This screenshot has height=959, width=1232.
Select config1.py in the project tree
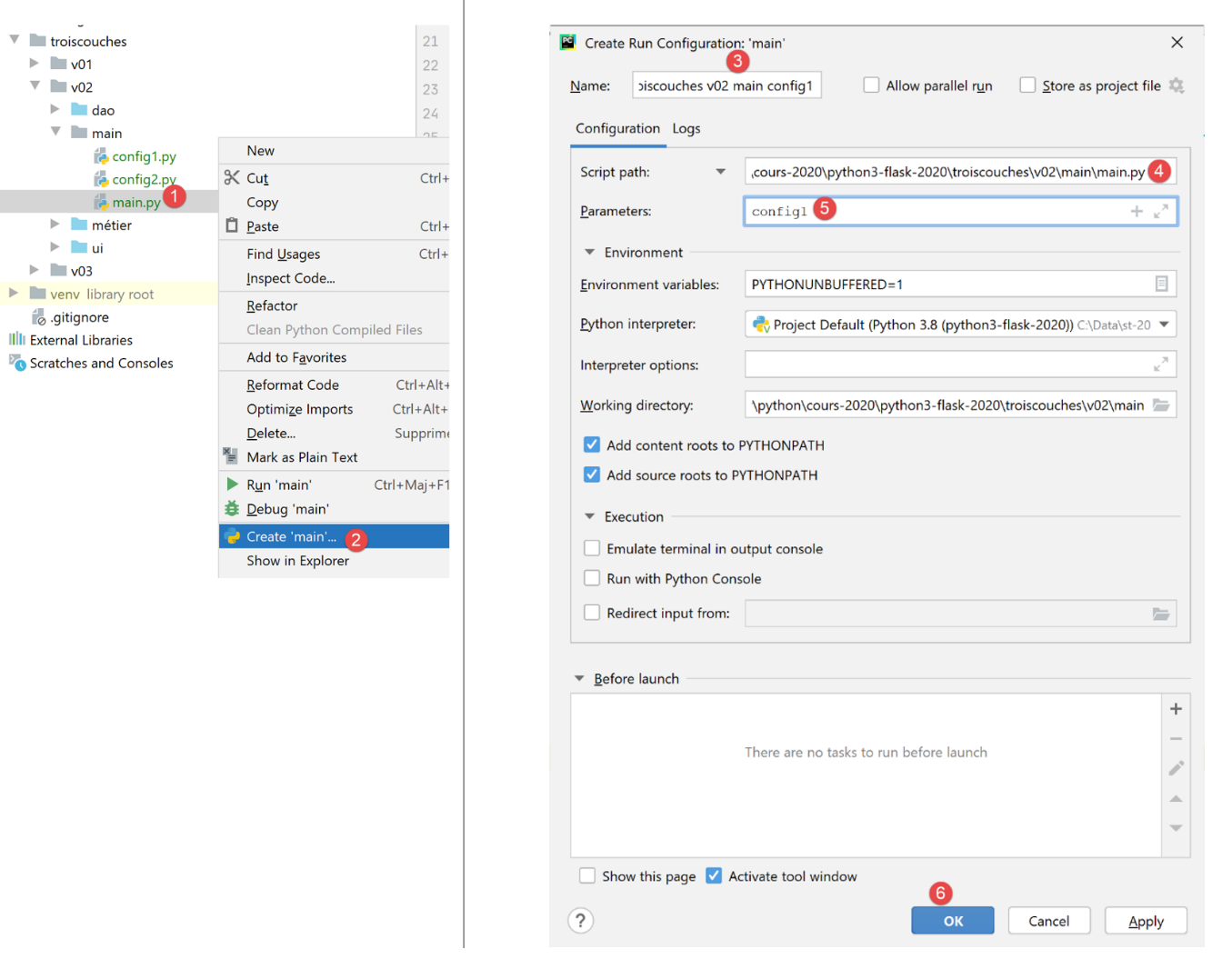(144, 156)
